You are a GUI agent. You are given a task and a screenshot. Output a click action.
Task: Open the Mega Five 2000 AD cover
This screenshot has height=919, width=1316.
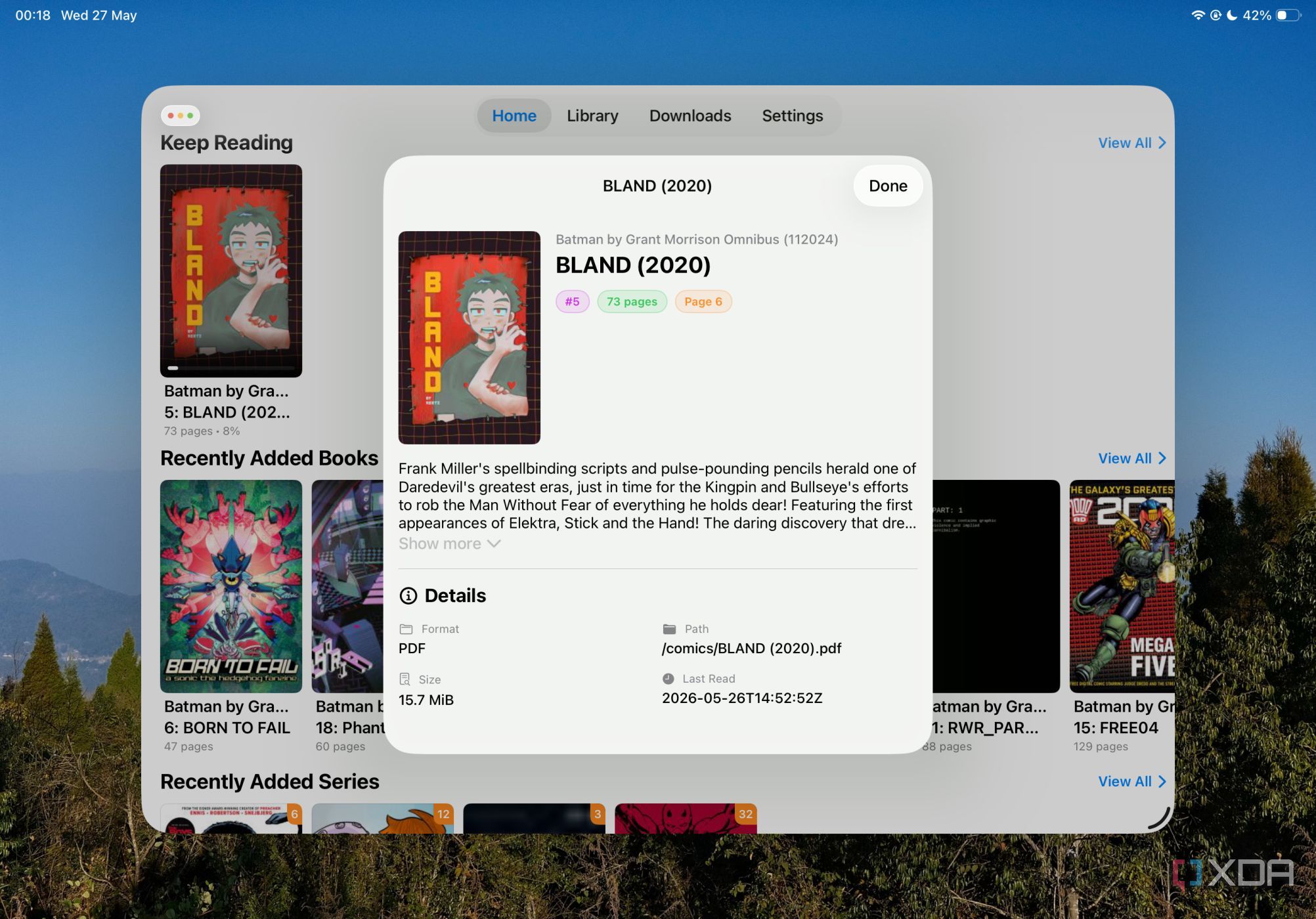pyautogui.click(x=1122, y=586)
